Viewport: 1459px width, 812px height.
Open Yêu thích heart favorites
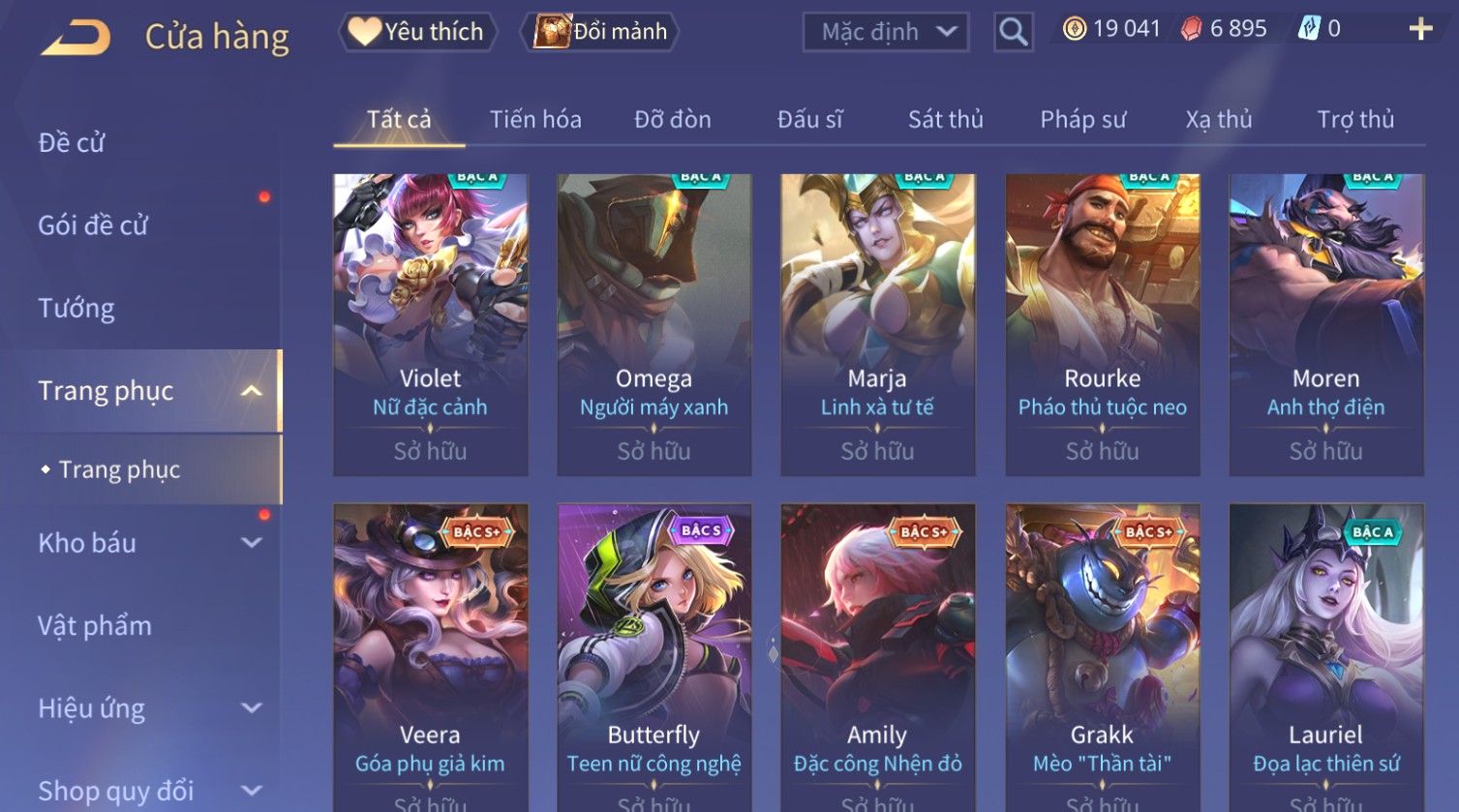pyautogui.click(x=417, y=32)
